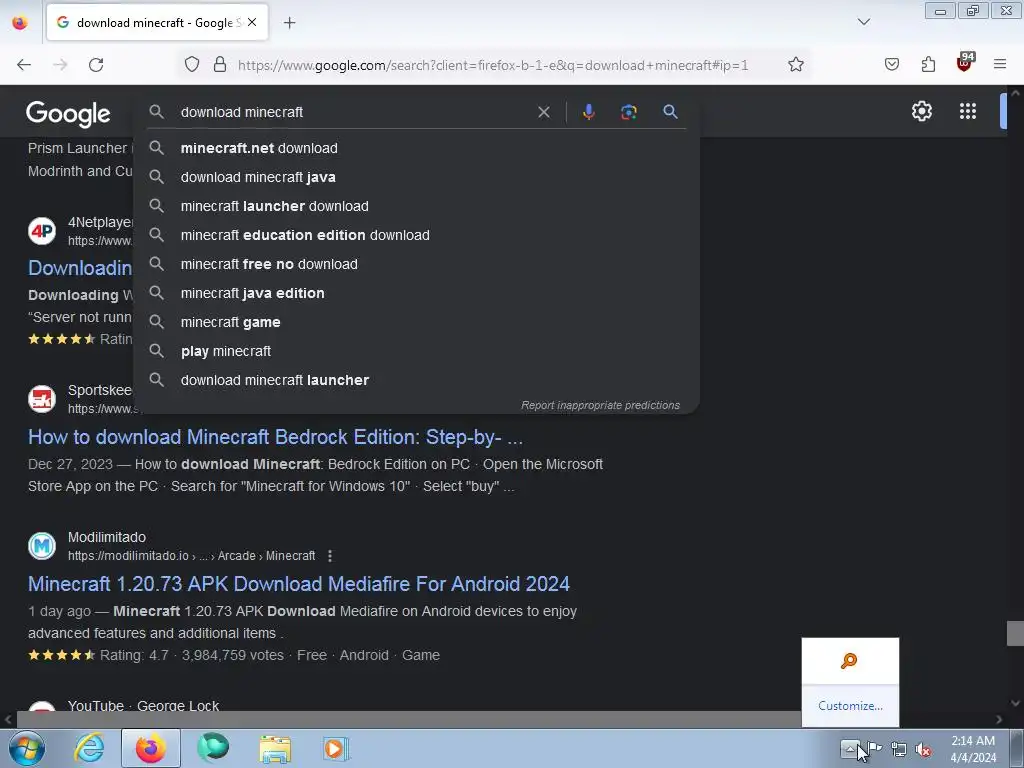Open Firefox application hamburger menu
This screenshot has height=768, width=1024.
pyautogui.click(x=1000, y=64)
